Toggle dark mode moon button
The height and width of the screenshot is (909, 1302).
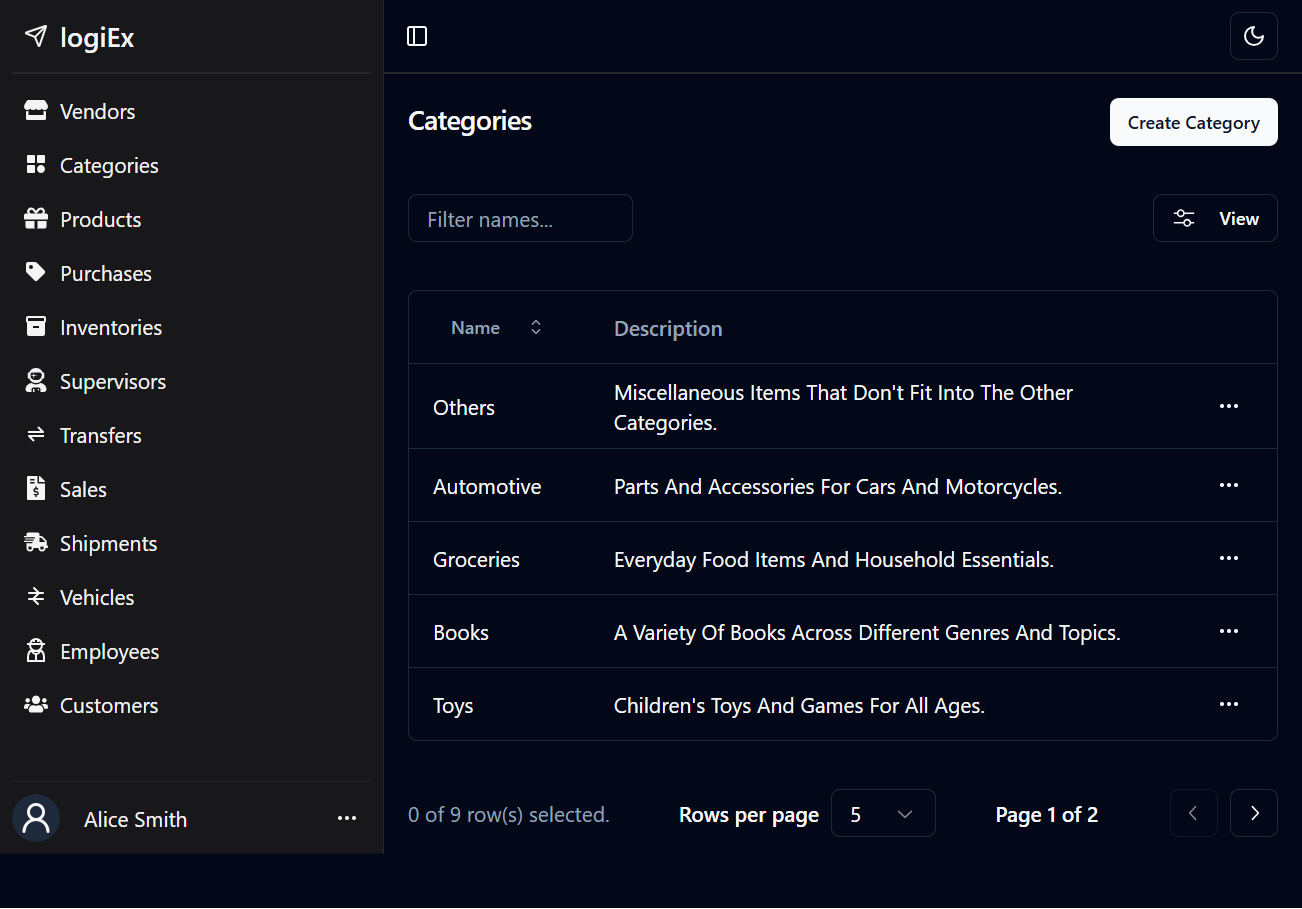1254,36
